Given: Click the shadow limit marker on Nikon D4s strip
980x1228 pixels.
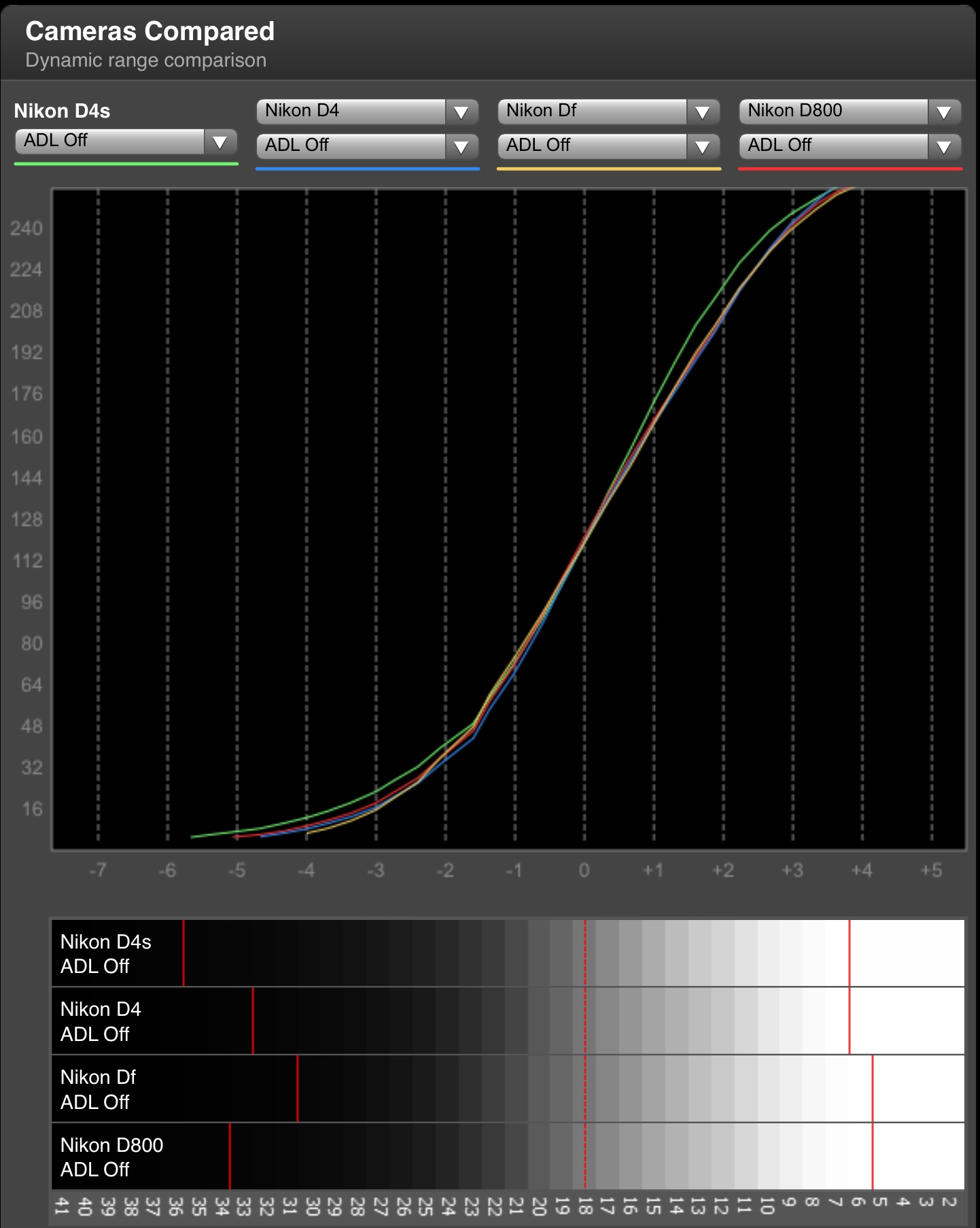Looking at the screenshot, I should (x=183, y=953).
